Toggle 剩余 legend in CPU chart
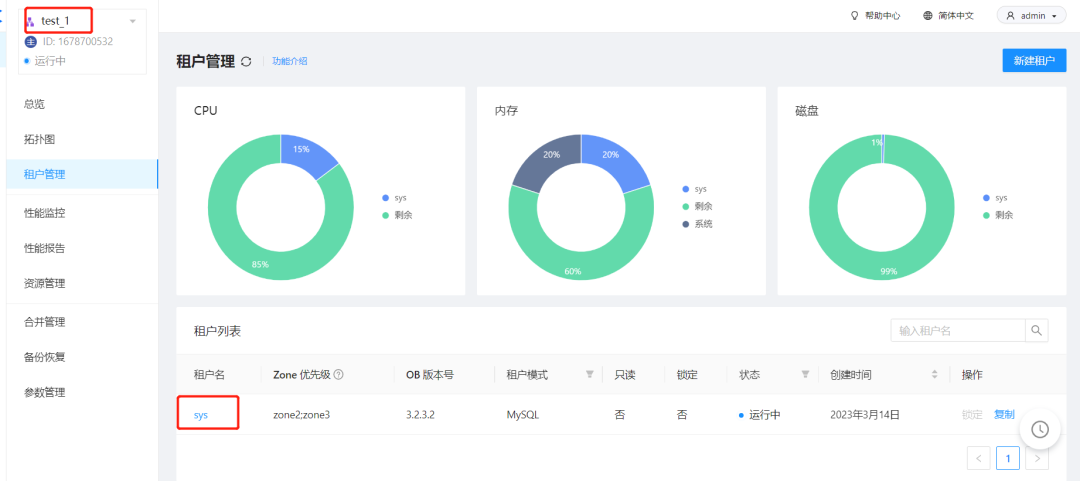Screen dimensions: 1080x481 tap(397, 215)
